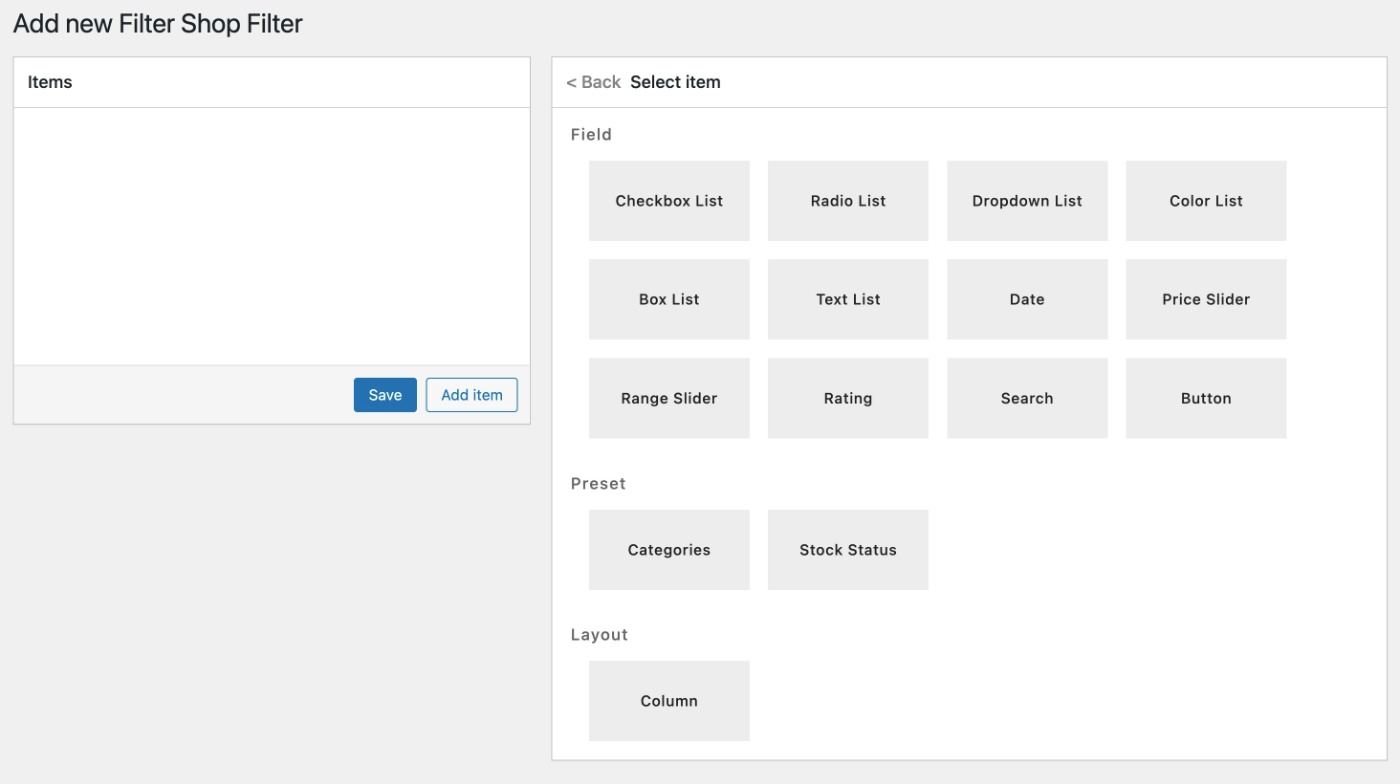Add the Date field
Viewport: 1400px width, 784px height.
click(x=1027, y=299)
